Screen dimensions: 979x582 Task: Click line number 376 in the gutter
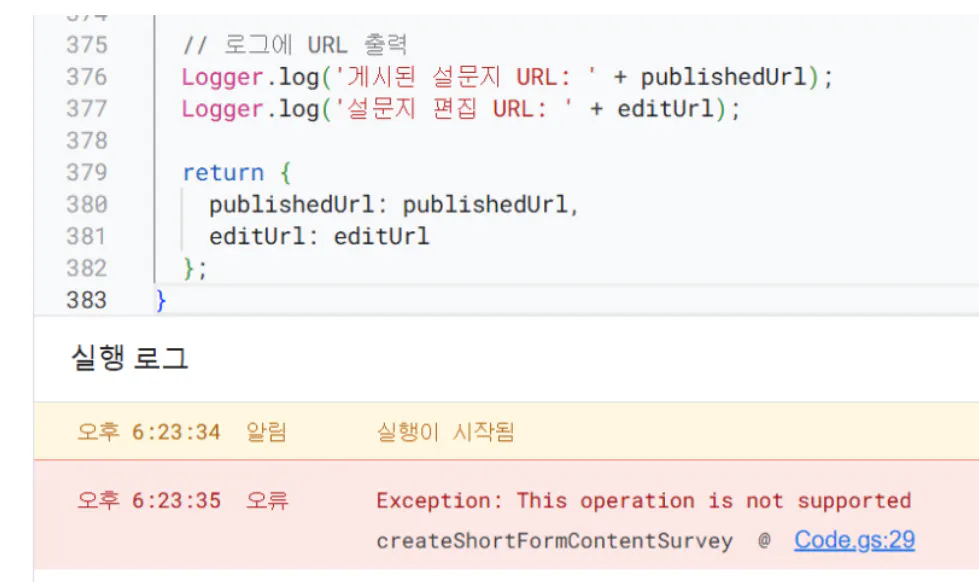point(87,77)
